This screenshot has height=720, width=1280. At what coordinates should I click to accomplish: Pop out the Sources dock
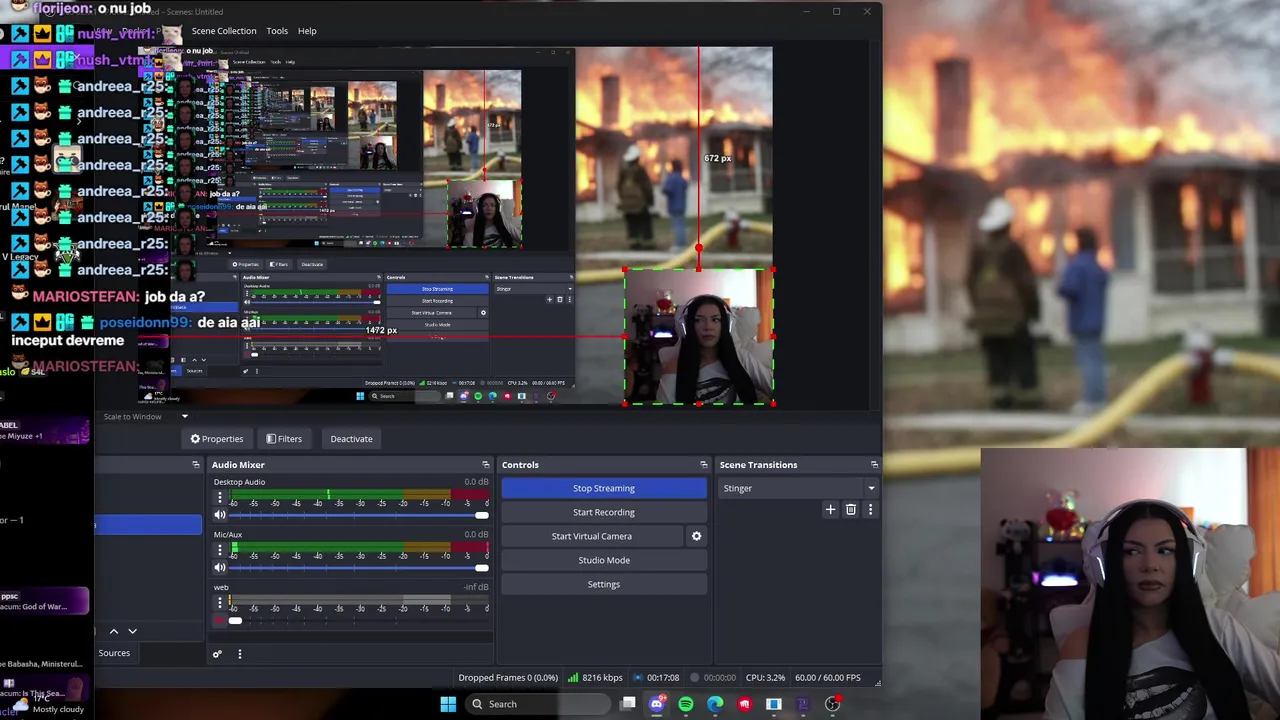tap(196, 465)
